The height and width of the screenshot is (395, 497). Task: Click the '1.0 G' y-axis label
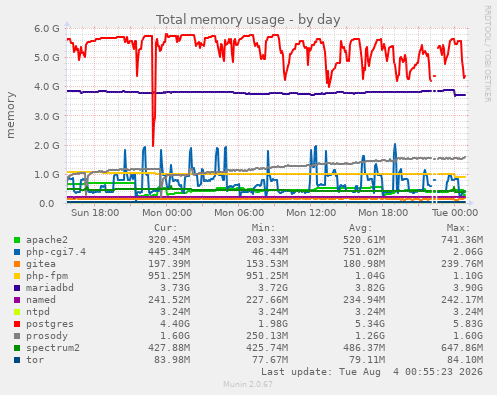point(47,174)
